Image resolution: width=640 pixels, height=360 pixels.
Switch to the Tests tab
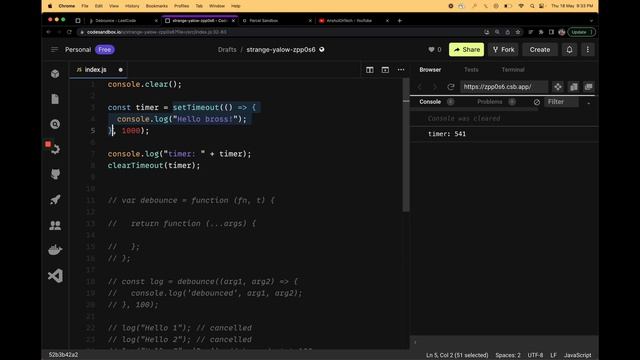[471, 70]
